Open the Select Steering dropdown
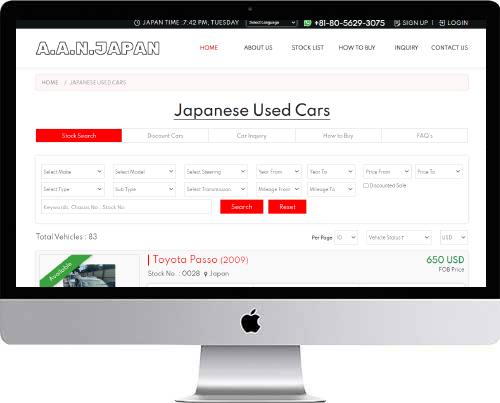 click(x=216, y=172)
